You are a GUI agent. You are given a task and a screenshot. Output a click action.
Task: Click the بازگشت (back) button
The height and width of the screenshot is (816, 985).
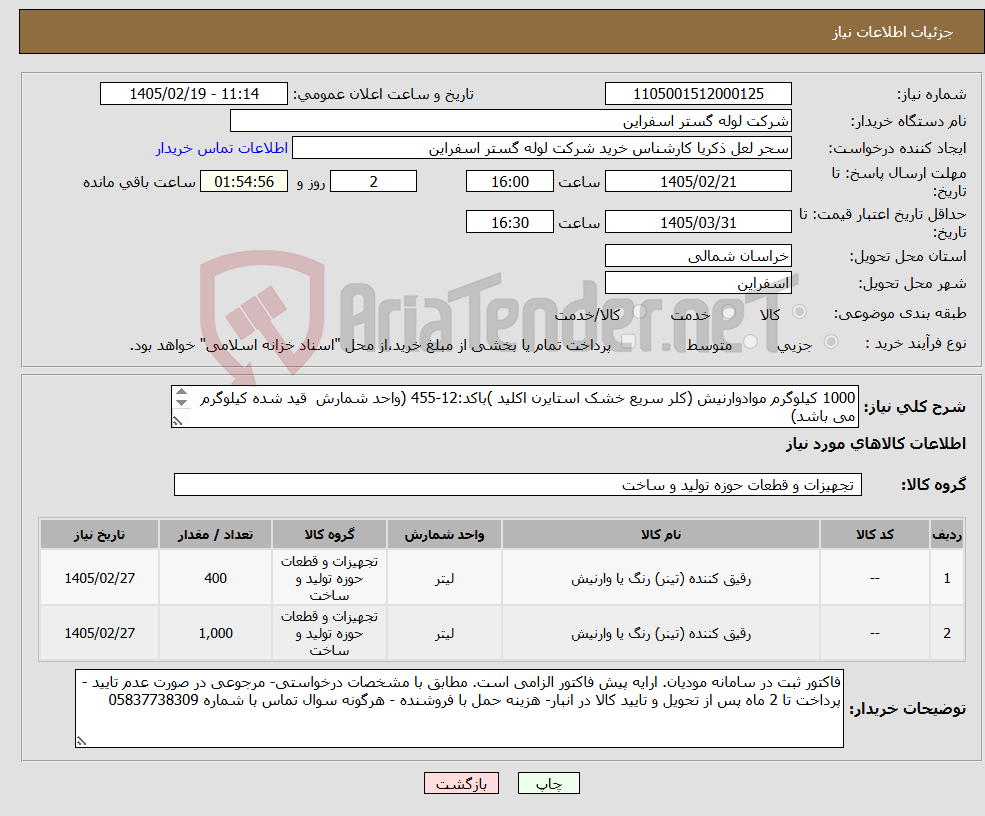click(x=461, y=783)
